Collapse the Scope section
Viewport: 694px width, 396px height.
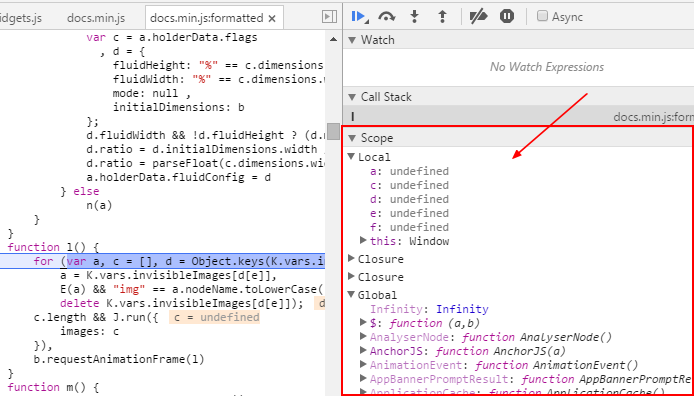click(352, 138)
